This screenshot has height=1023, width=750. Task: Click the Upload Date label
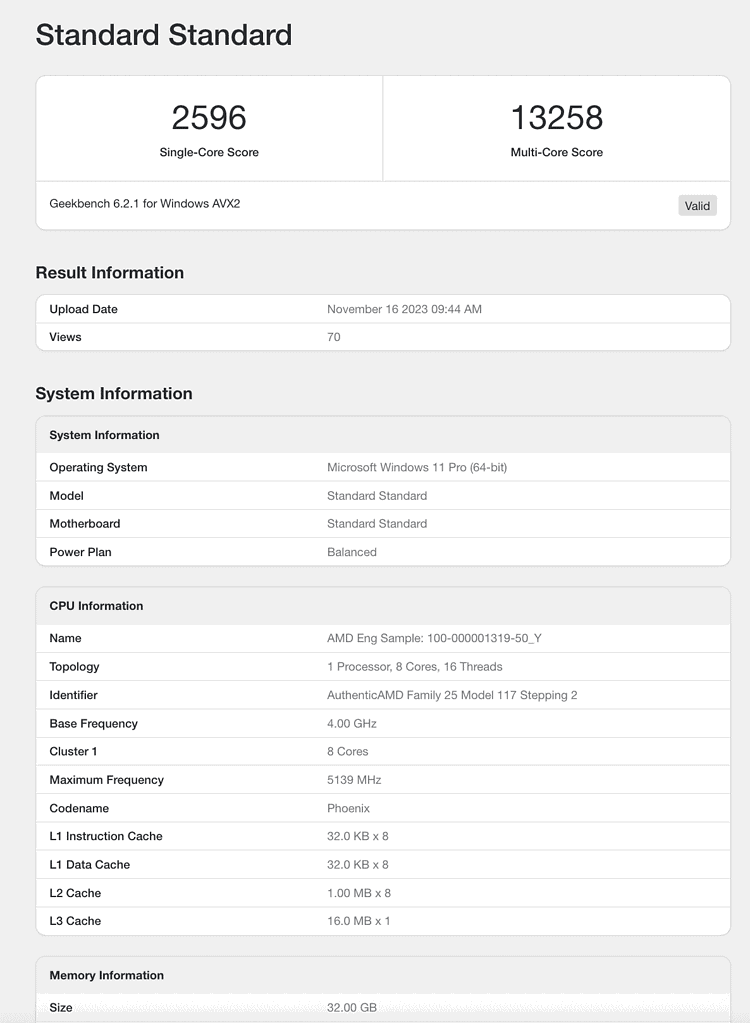[83, 309]
